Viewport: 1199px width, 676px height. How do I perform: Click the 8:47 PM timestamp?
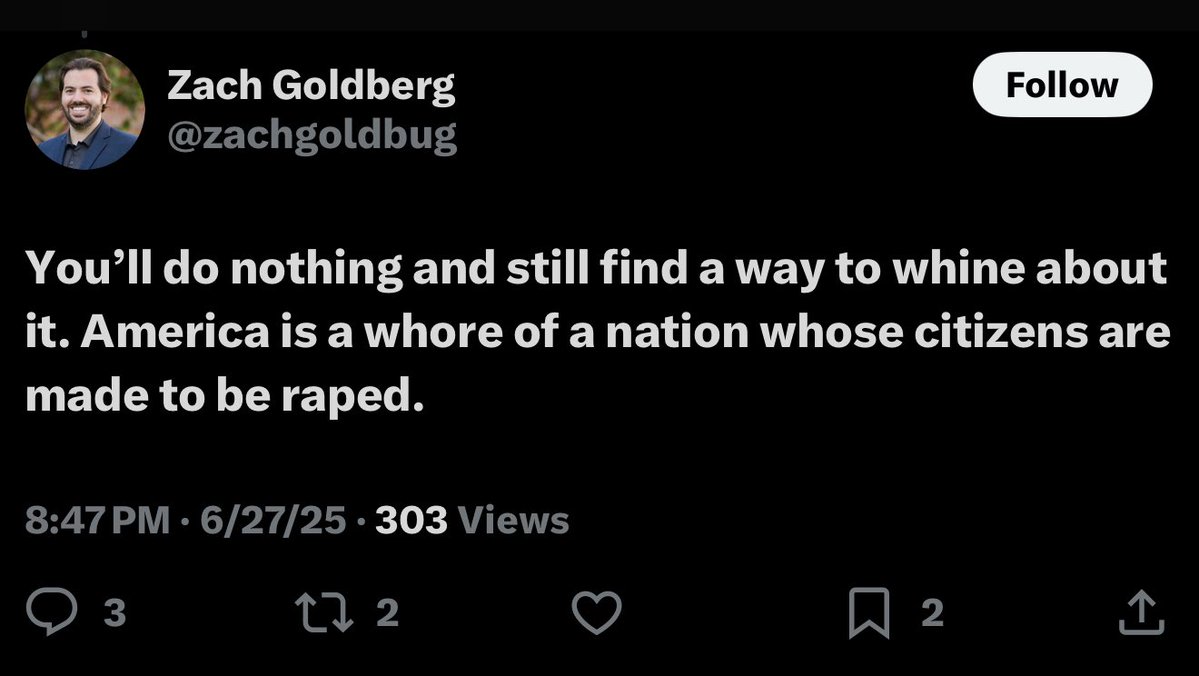pos(97,520)
